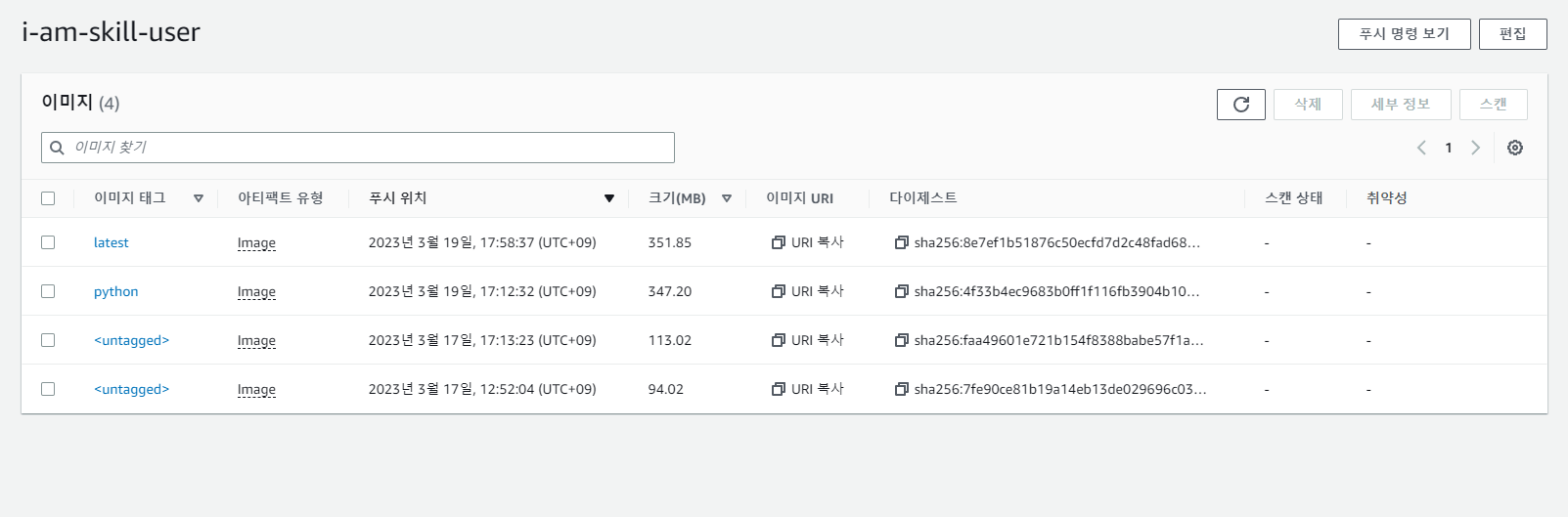The height and width of the screenshot is (517, 1568).
Task: Go to previous page arrow
Action: pos(1421,148)
